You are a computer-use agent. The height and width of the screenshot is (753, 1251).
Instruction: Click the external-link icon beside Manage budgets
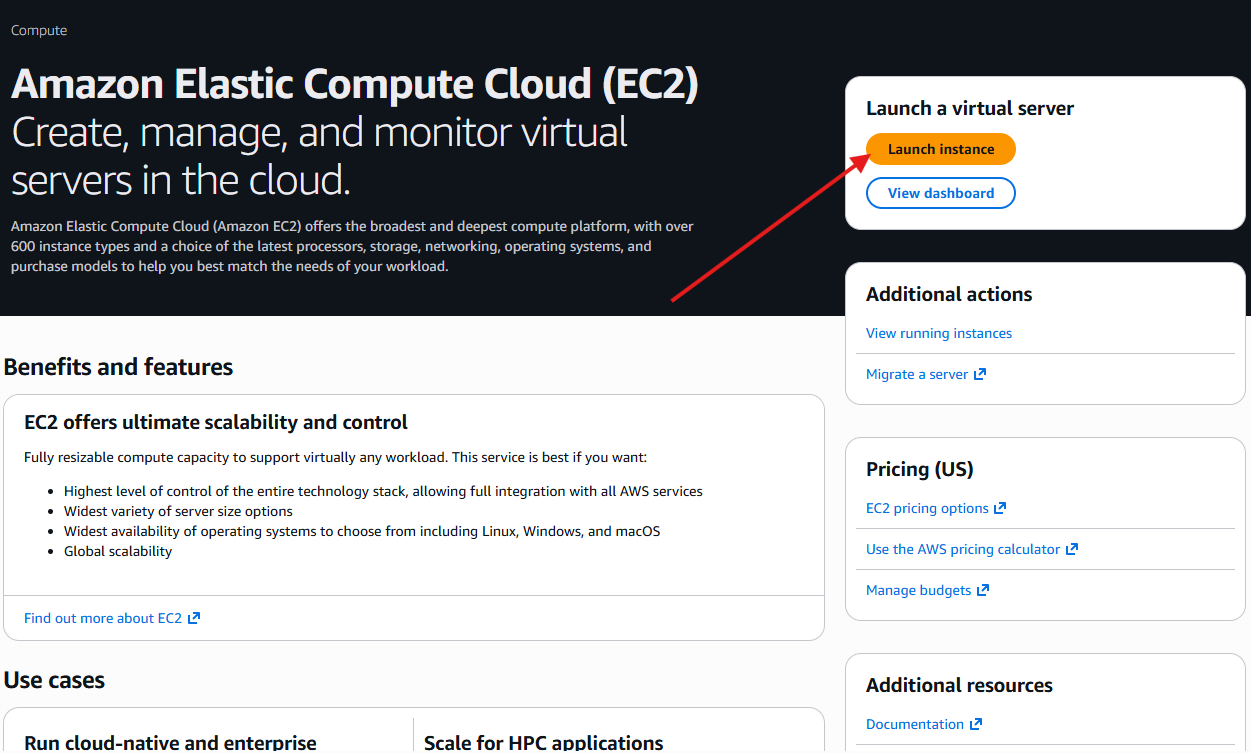[983, 590]
